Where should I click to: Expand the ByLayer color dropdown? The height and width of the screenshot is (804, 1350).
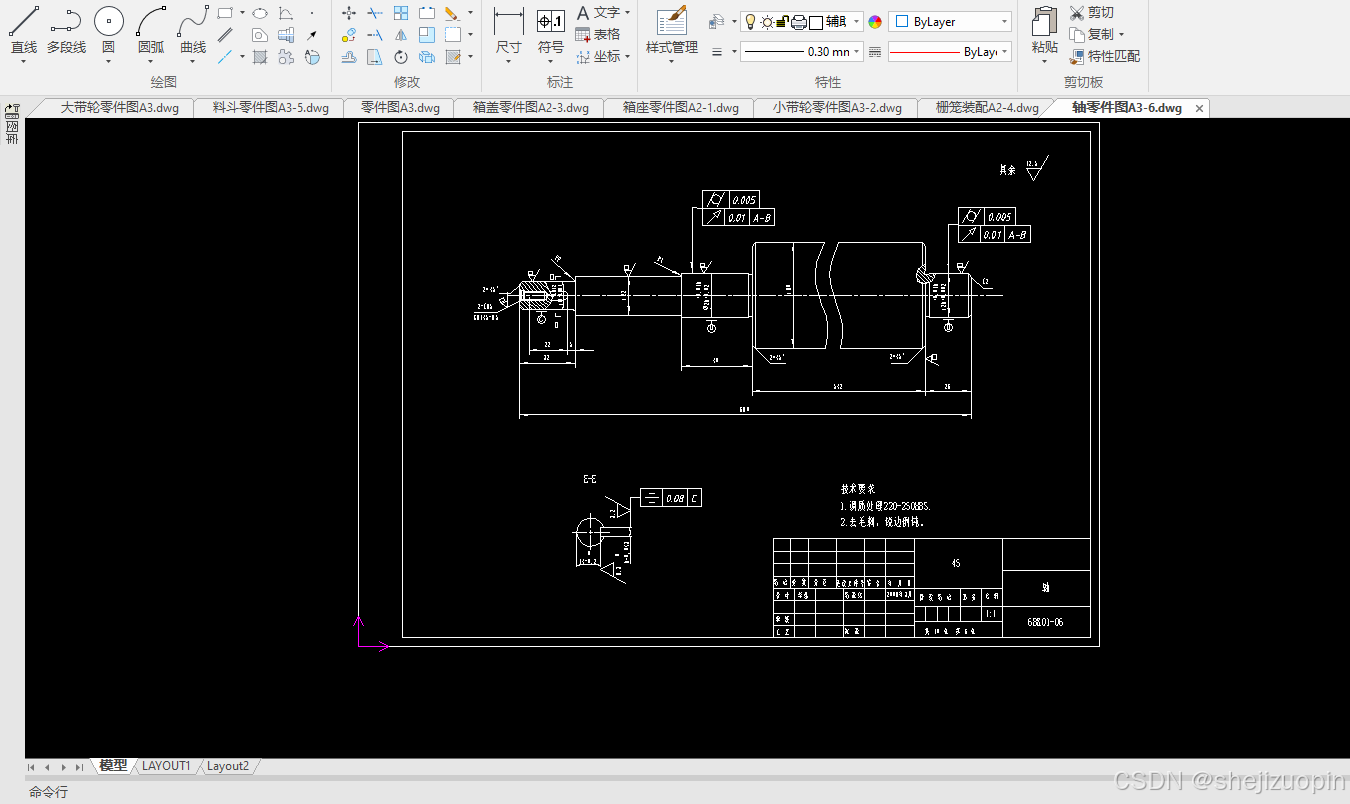pos(950,21)
